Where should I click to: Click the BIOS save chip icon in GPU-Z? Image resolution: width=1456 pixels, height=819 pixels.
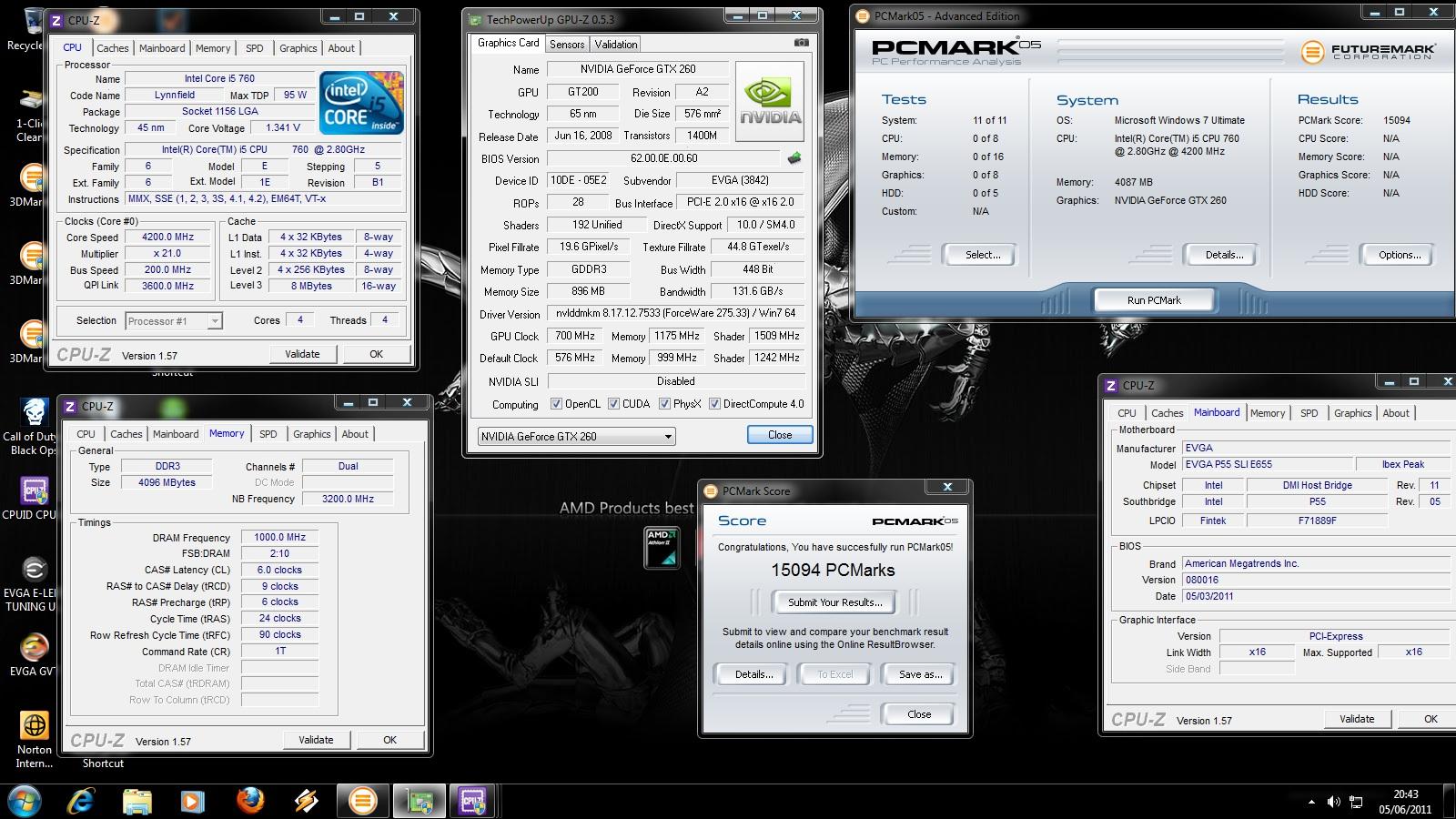click(794, 157)
